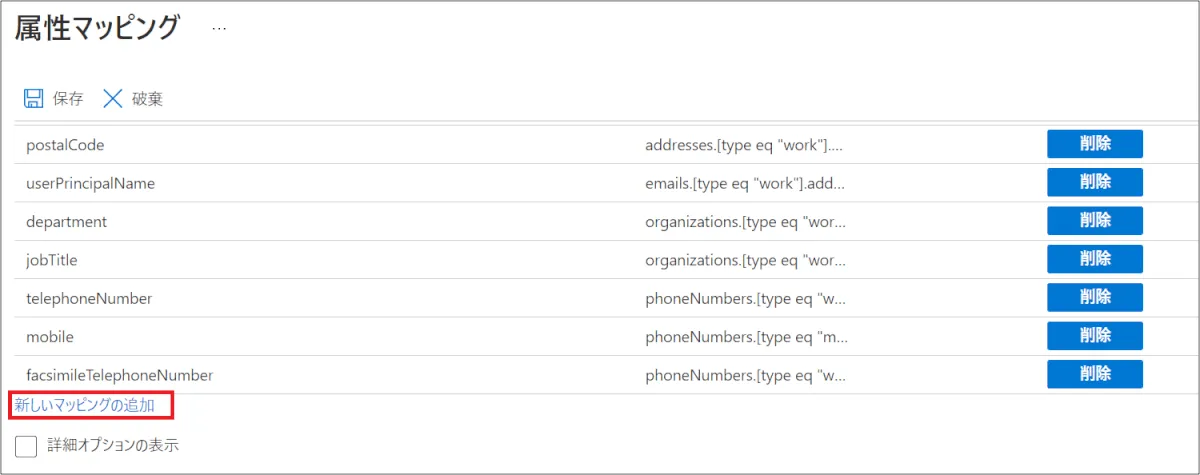
Task: Select the facsimileTelephoneNumber attribute entry
Action: click(119, 375)
